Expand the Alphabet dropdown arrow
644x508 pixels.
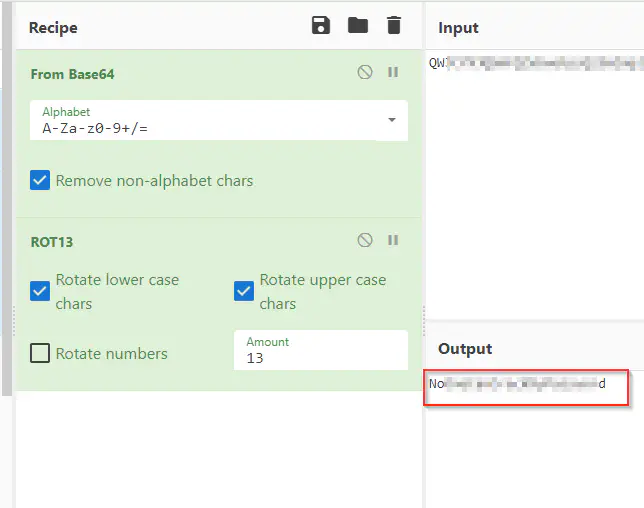tap(391, 121)
